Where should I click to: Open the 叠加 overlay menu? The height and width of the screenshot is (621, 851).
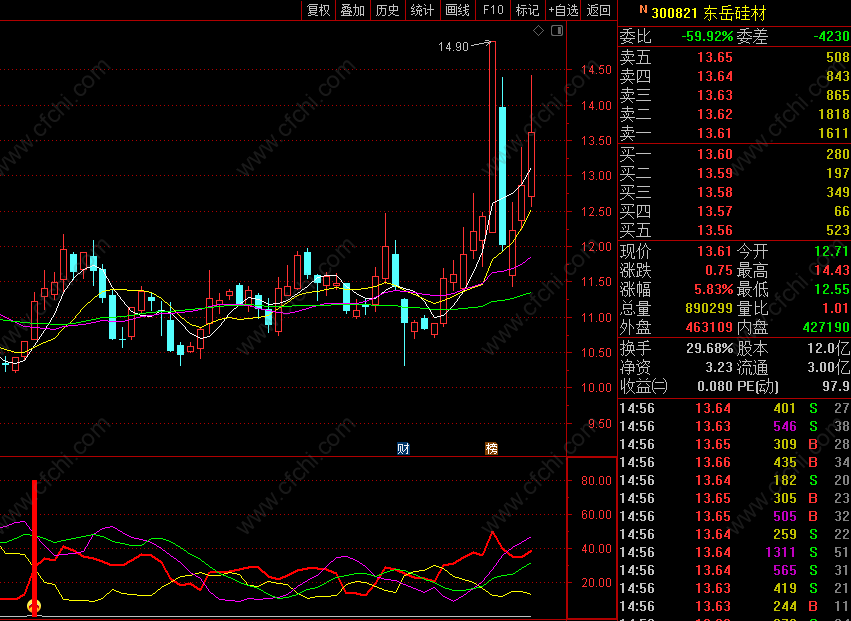353,10
